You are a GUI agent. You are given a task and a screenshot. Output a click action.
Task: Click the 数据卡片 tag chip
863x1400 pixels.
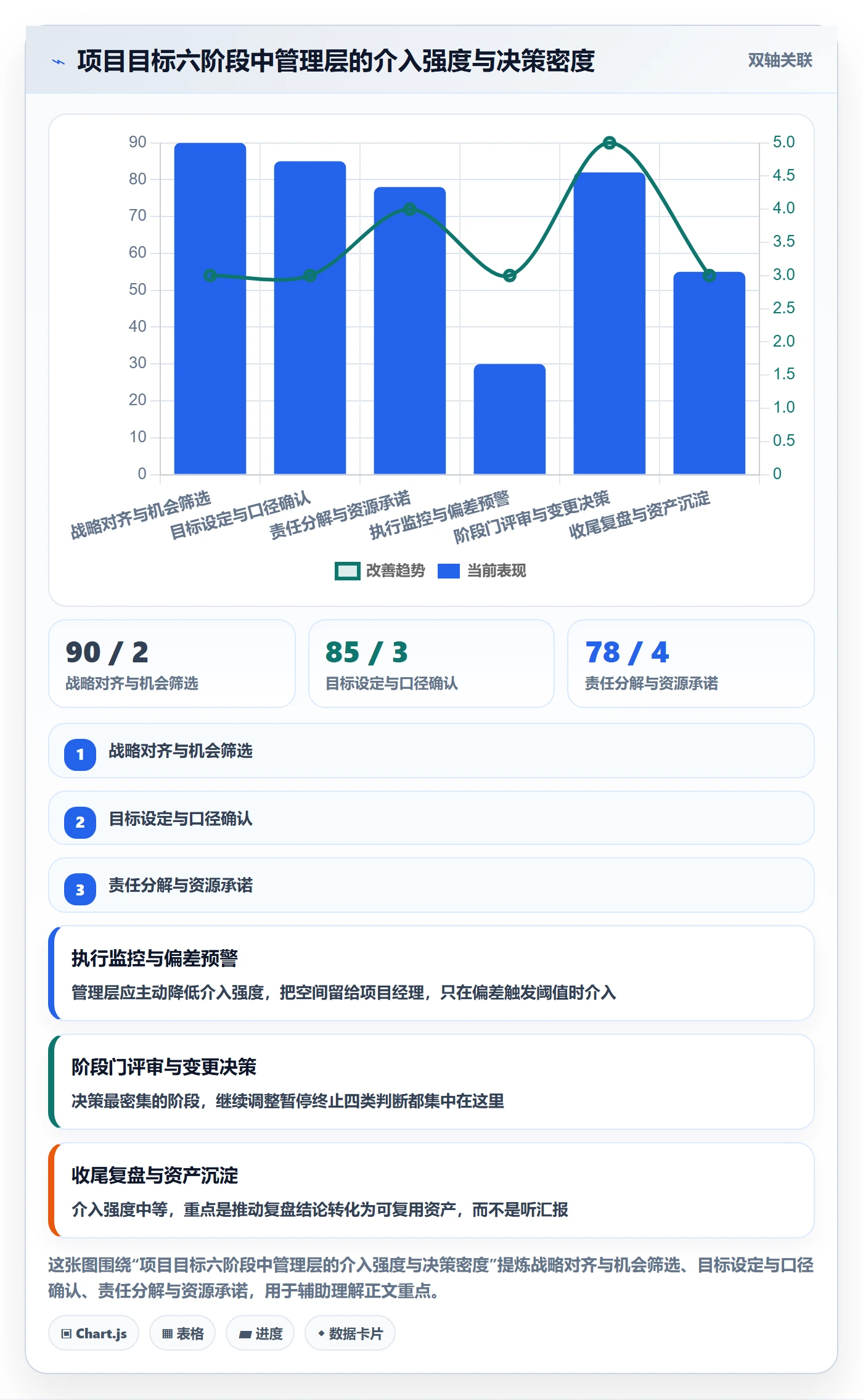[350, 1333]
